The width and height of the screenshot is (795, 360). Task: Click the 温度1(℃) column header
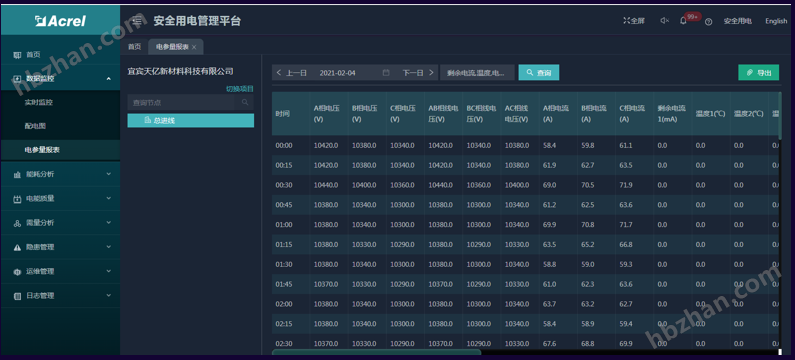click(710, 114)
